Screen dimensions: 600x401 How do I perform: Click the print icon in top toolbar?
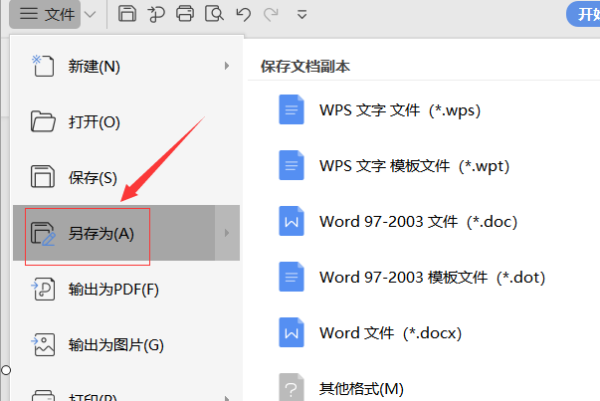[184, 14]
